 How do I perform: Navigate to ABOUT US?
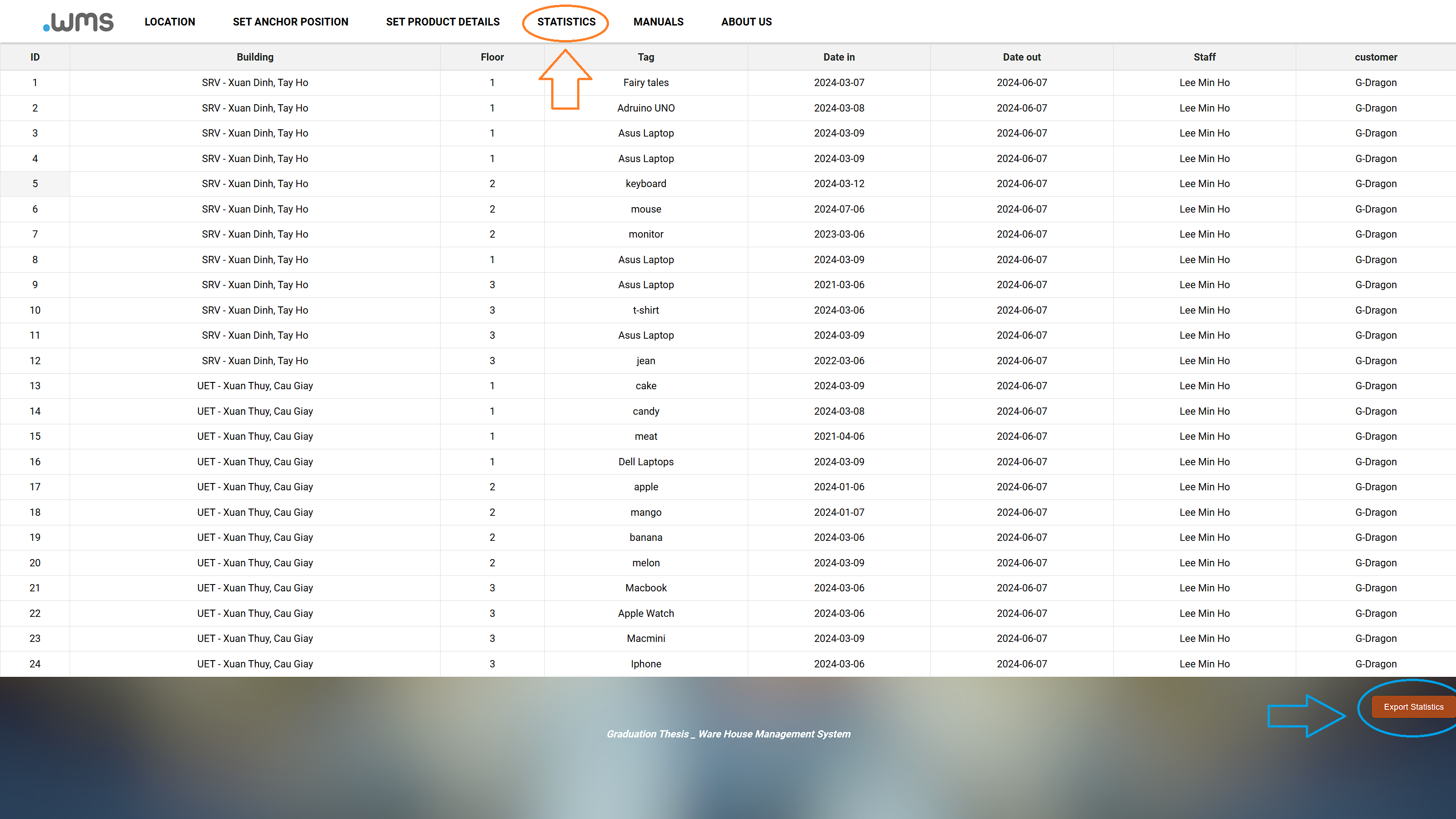[746, 22]
